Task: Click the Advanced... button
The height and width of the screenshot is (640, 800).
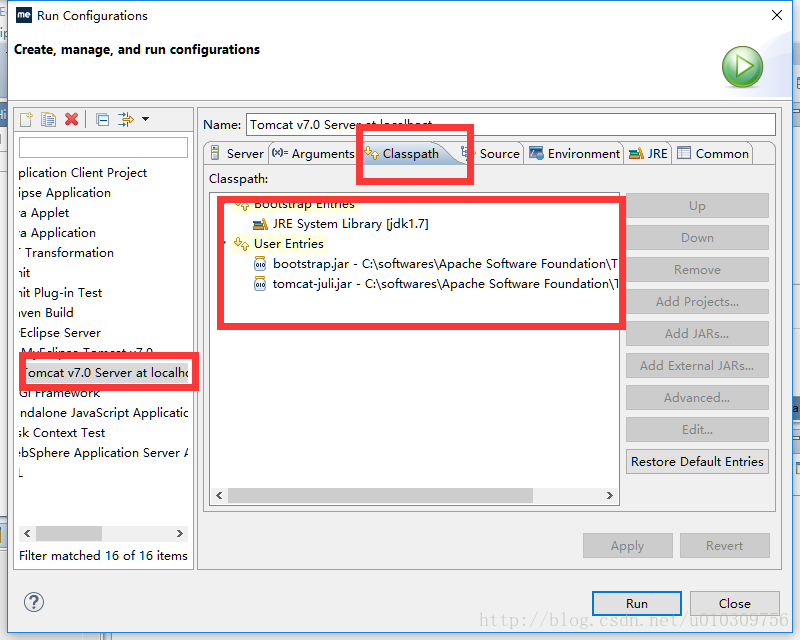Action: tap(697, 398)
